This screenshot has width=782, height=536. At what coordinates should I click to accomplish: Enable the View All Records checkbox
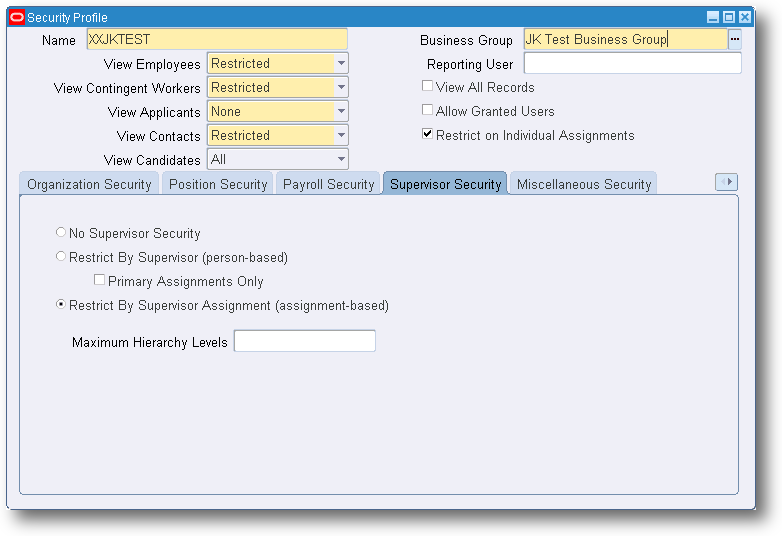(427, 86)
